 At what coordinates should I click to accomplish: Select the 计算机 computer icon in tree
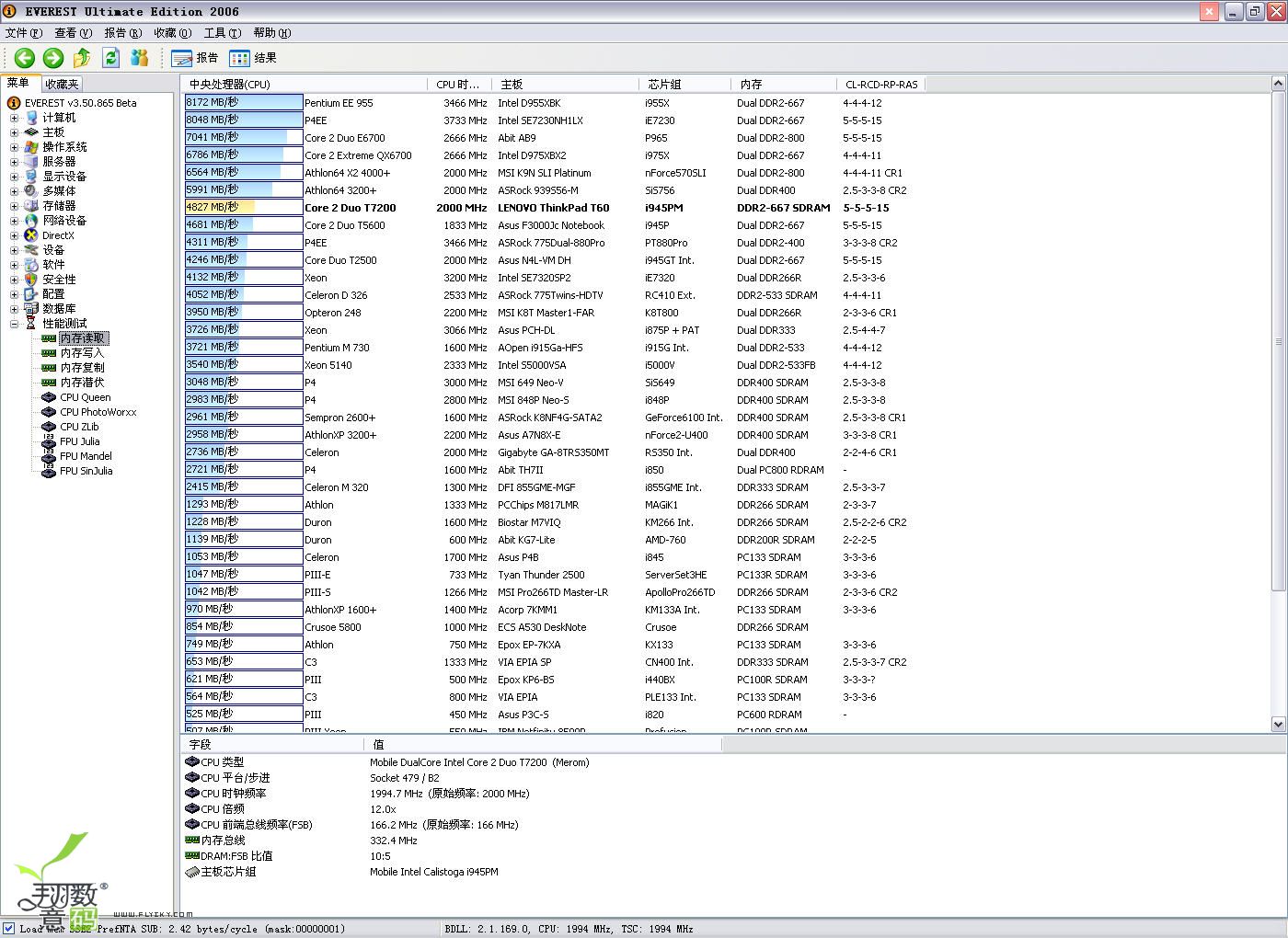(31, 118)
